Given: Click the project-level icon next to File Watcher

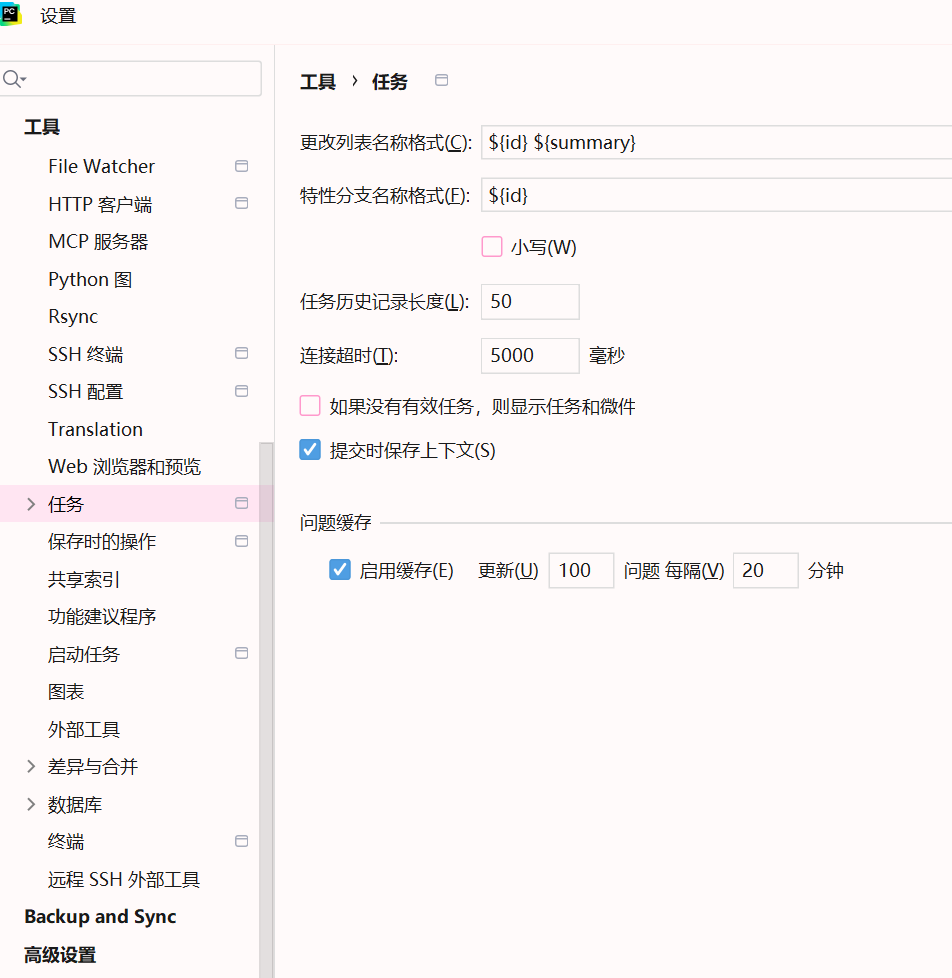Looking at the screenshot, I should [x=241, y=166].
